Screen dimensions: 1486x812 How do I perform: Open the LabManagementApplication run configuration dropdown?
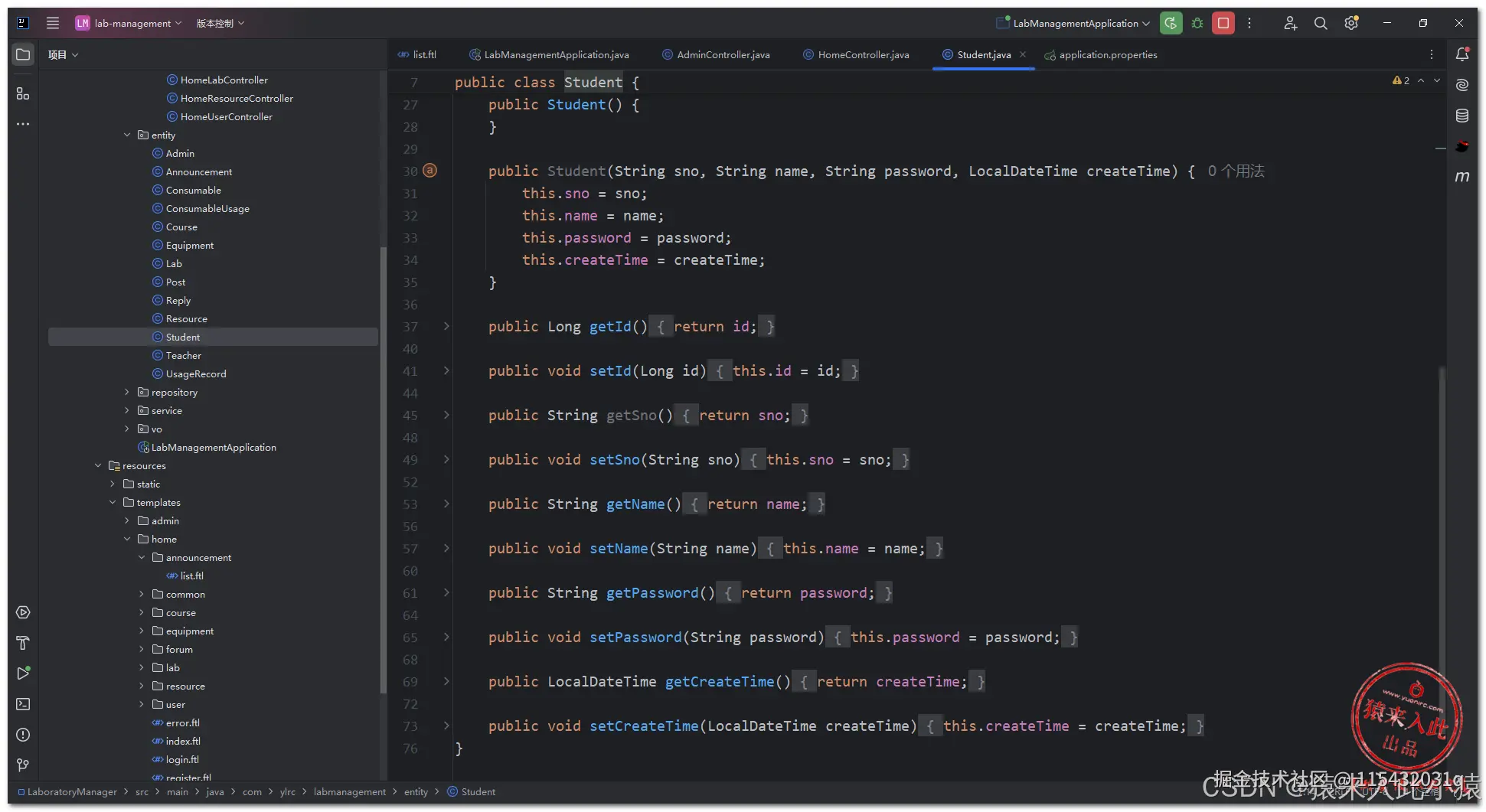pos(1073,23)
